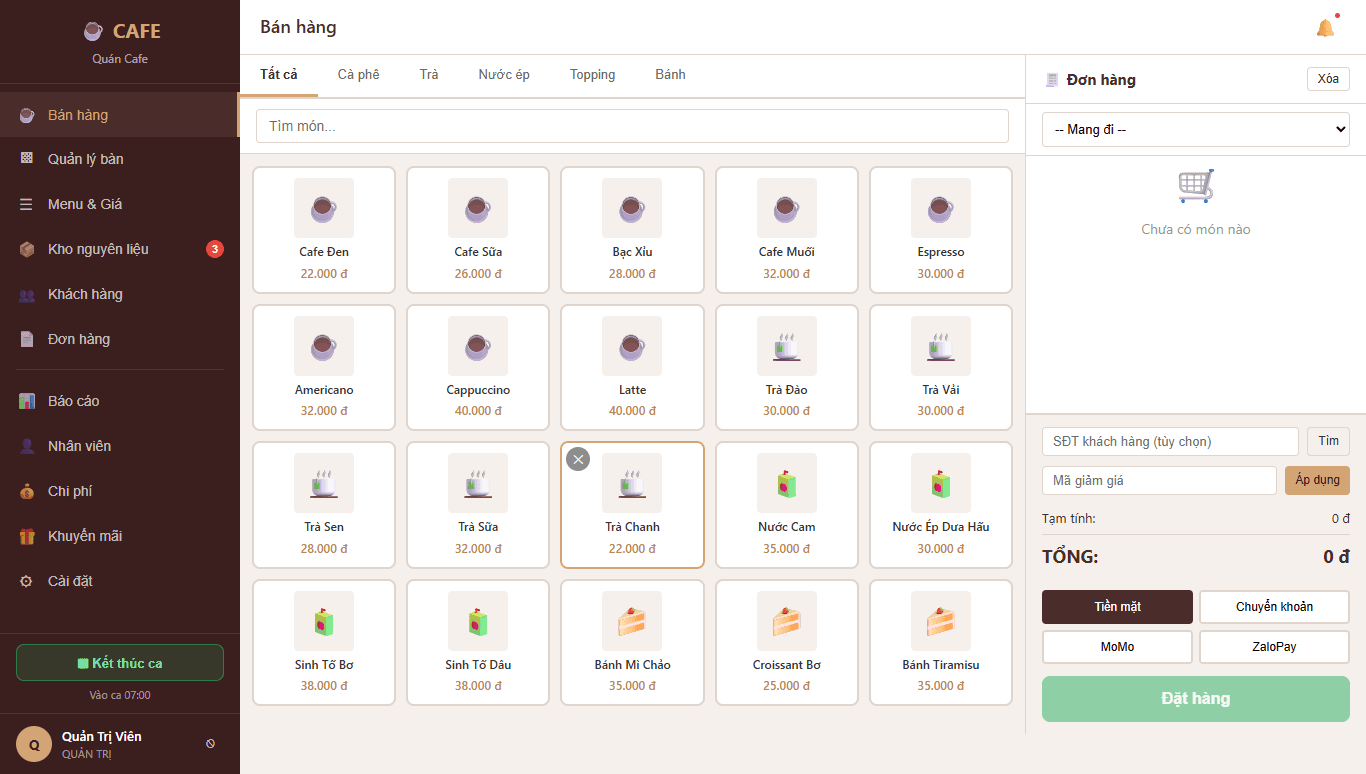Image resolution: width=1366 pixels, height=774 pixels.
Task: Add Cappuccino item card
Action: click(478, 368)
